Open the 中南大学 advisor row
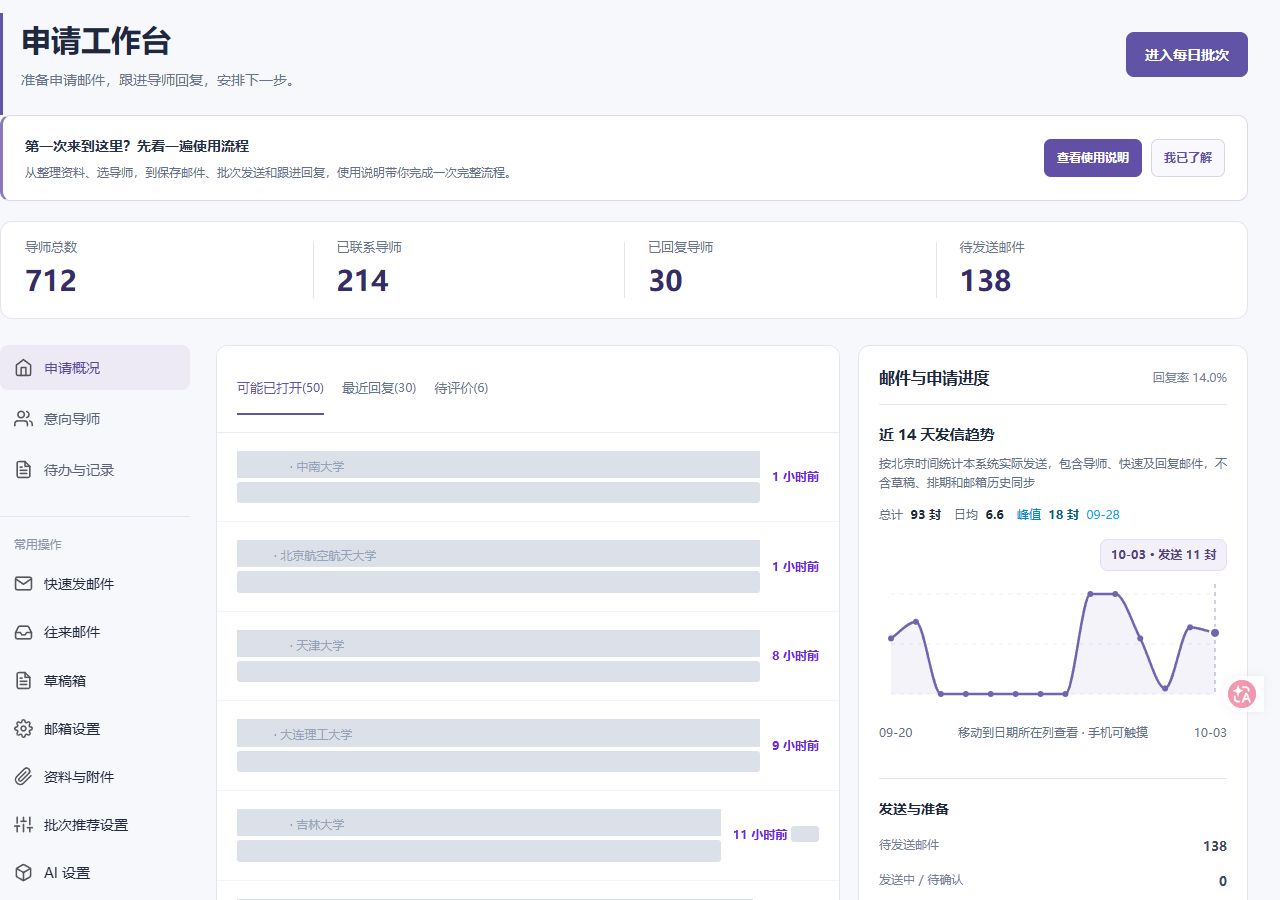Viewport: 1280px width, 900px height. (528, 477)
